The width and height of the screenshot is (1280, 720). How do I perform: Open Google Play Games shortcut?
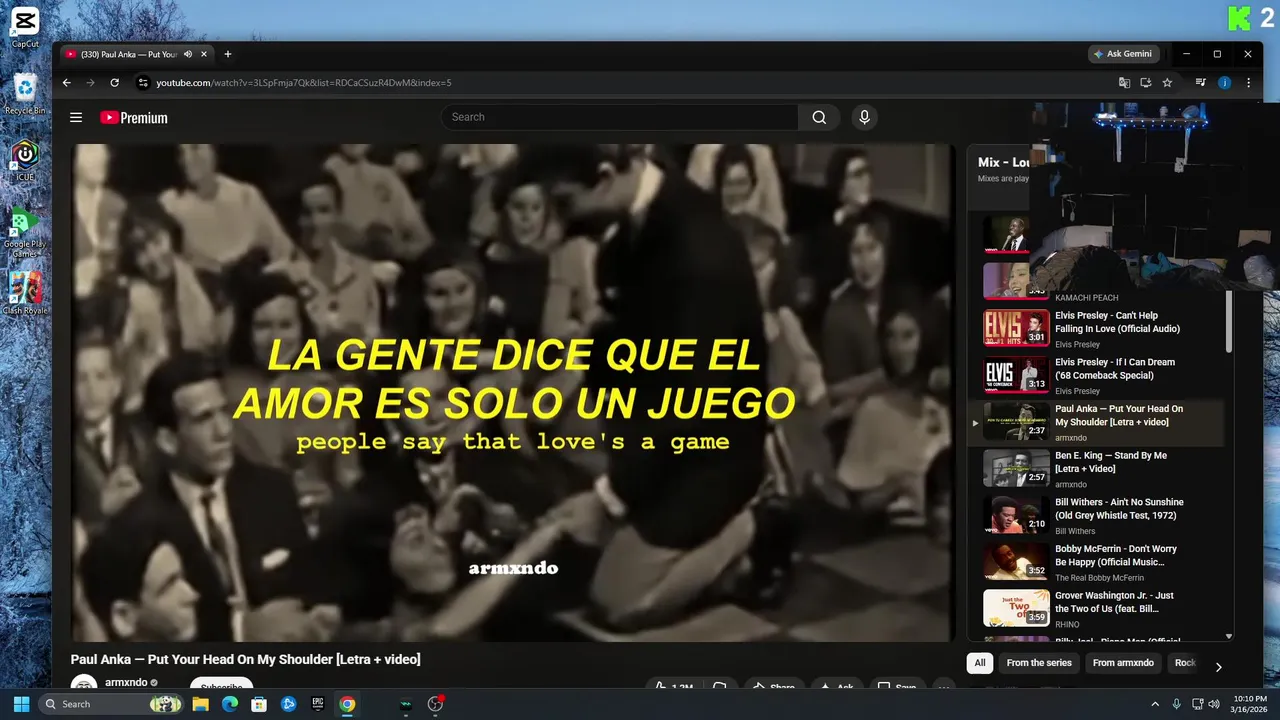(x=25, y=232)
